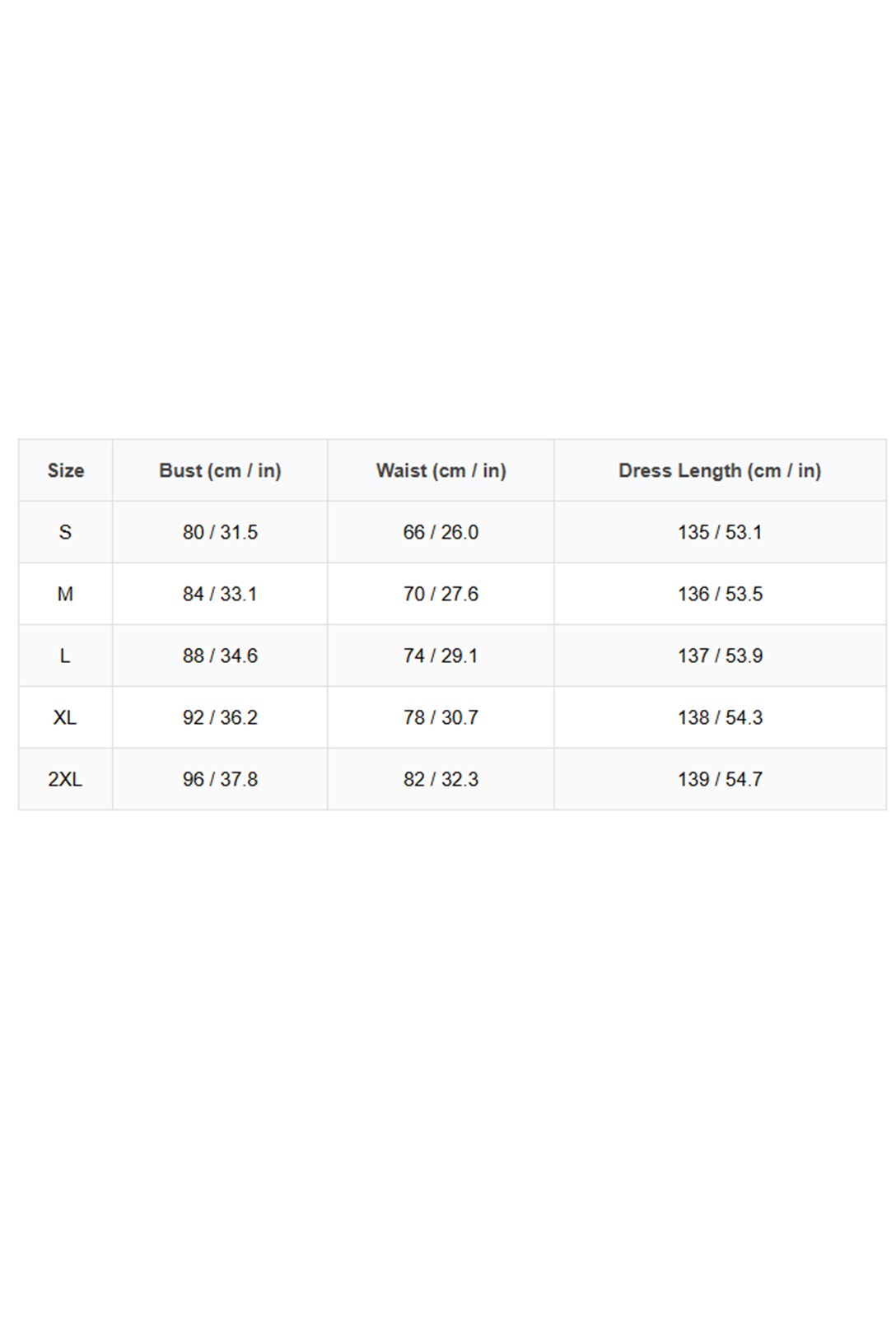Click dress length 138 / 54.3
The height and width of the screenshot is (1344, 896).
[x=720, y=717]
